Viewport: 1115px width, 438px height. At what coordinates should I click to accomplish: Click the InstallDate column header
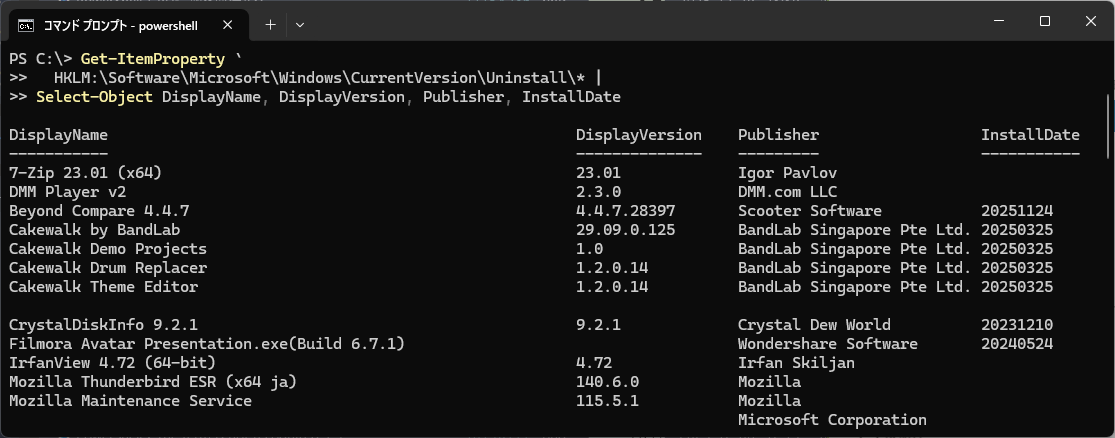click(x=1030, y=135)
